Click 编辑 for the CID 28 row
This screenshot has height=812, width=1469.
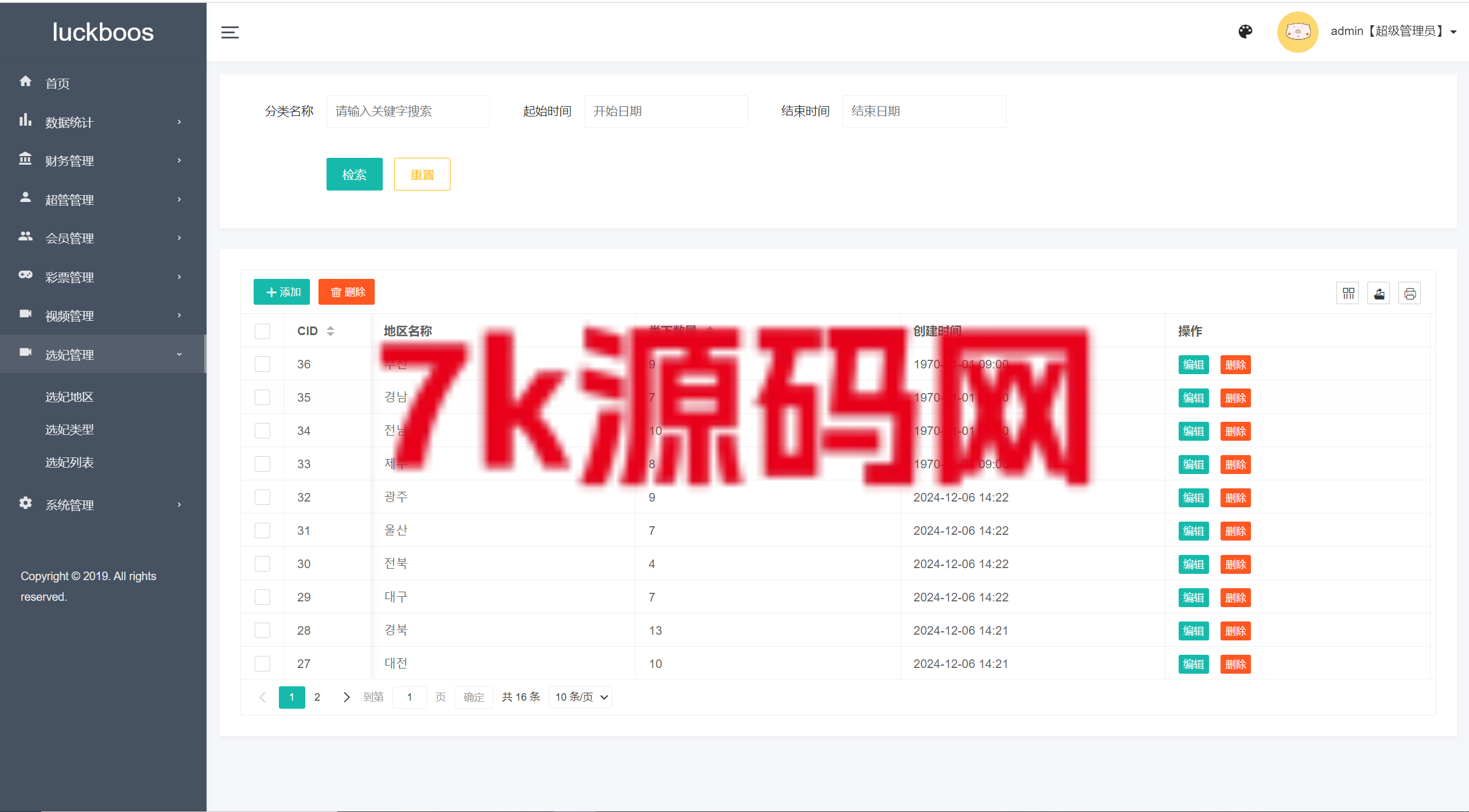(1194, 631)
